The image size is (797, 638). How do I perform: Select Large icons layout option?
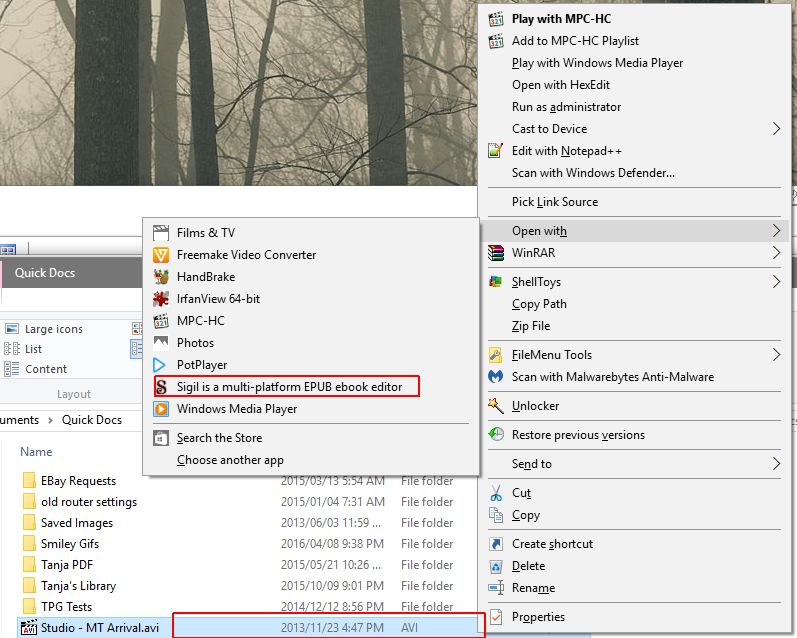click(44, 329)
